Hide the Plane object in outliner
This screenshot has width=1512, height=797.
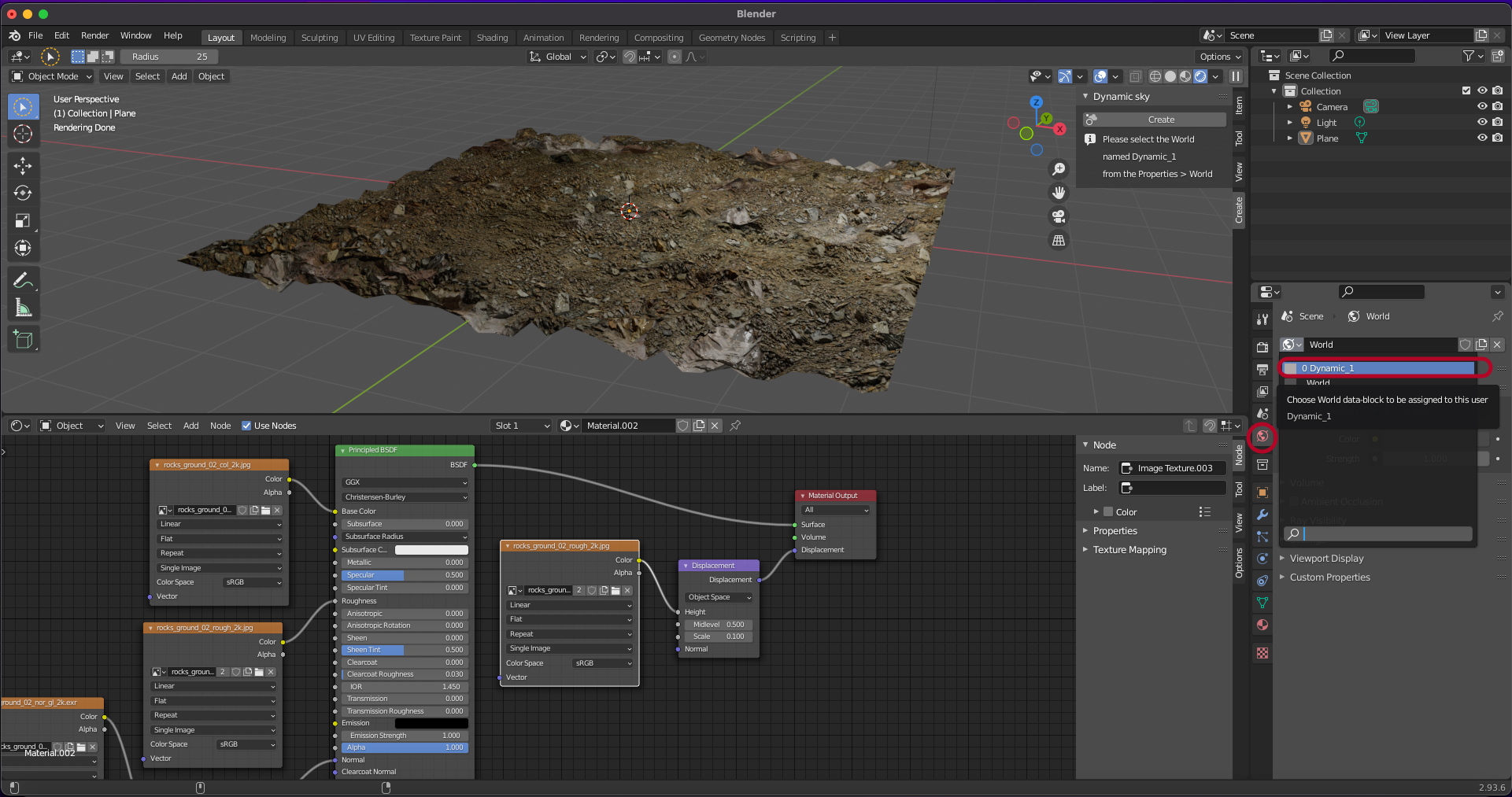(x=1482, y=138)
